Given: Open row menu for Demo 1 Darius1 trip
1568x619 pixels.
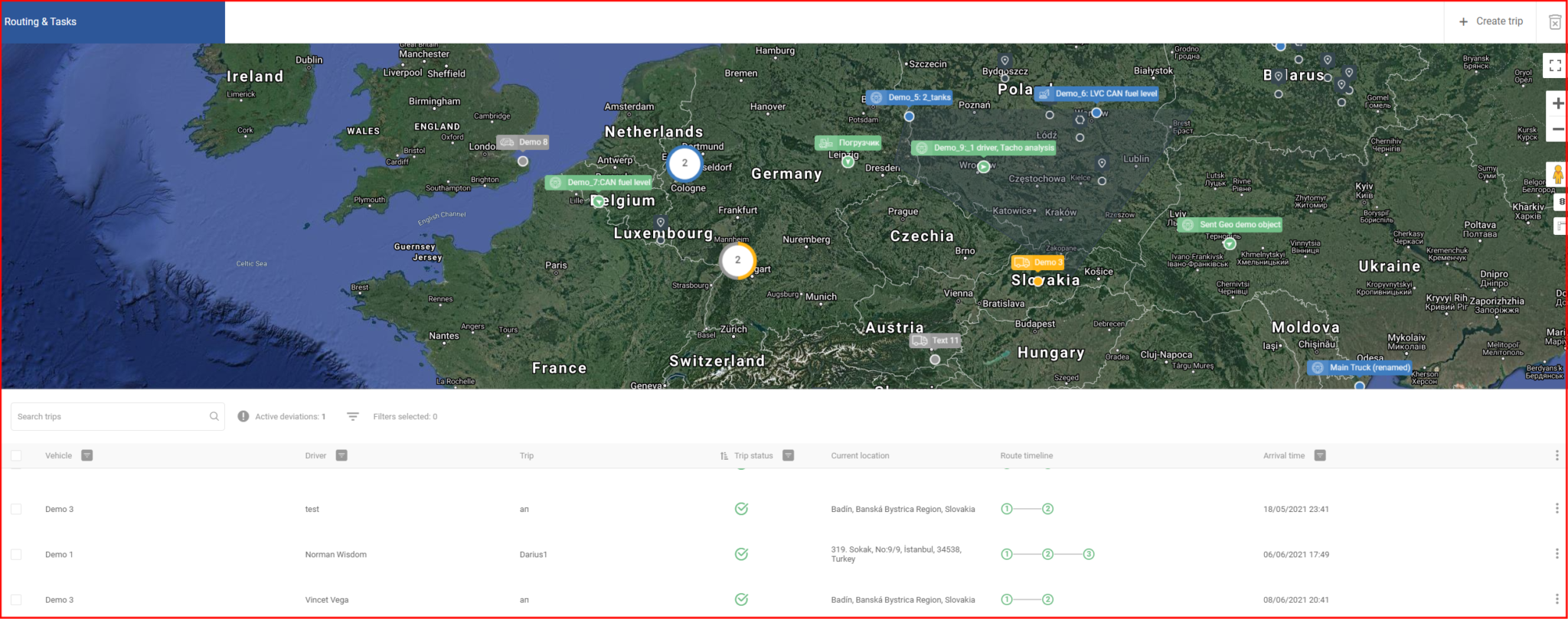Looking at the screenshot, I should 1557,553.
